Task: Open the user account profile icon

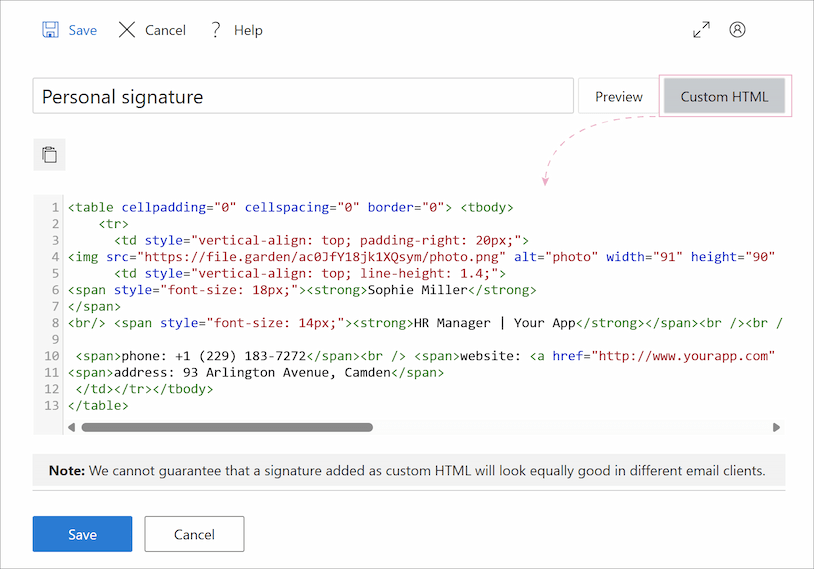Action: coord(737,30)
